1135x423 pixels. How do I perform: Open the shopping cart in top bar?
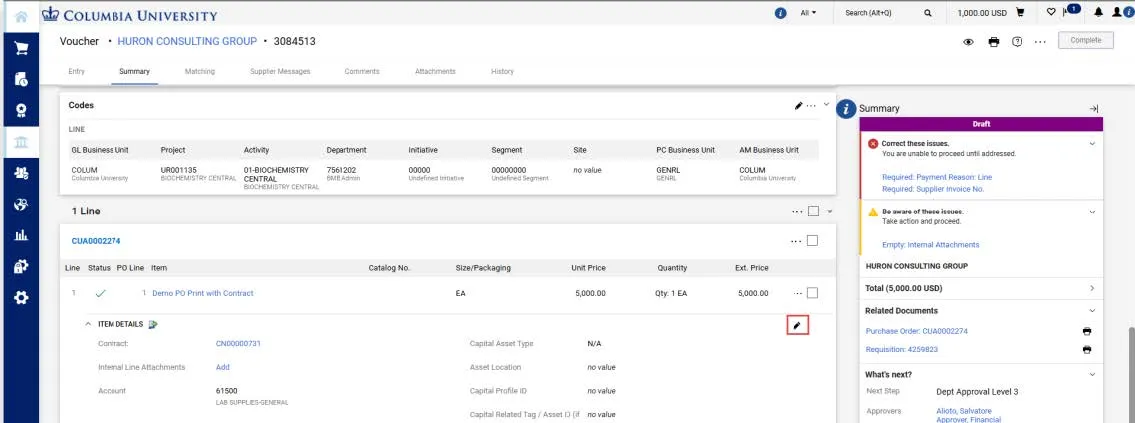point(1021,12)
